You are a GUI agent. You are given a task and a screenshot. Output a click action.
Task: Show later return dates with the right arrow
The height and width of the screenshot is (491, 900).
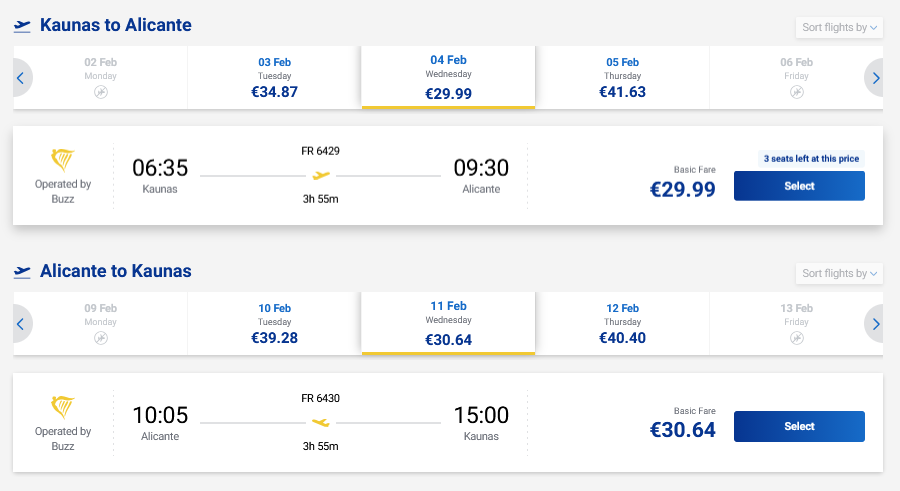point(876,324)
